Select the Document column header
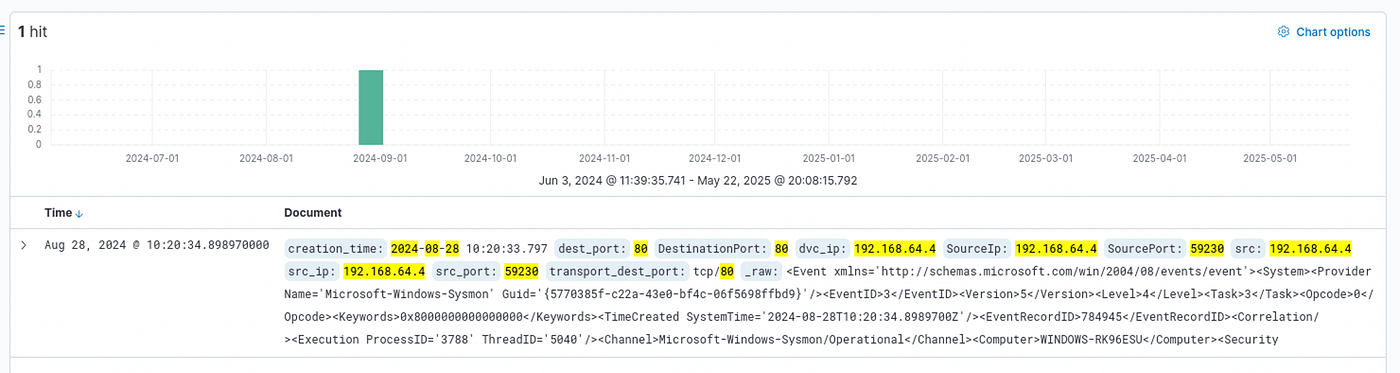The image size is (1400, 373). 313,213
